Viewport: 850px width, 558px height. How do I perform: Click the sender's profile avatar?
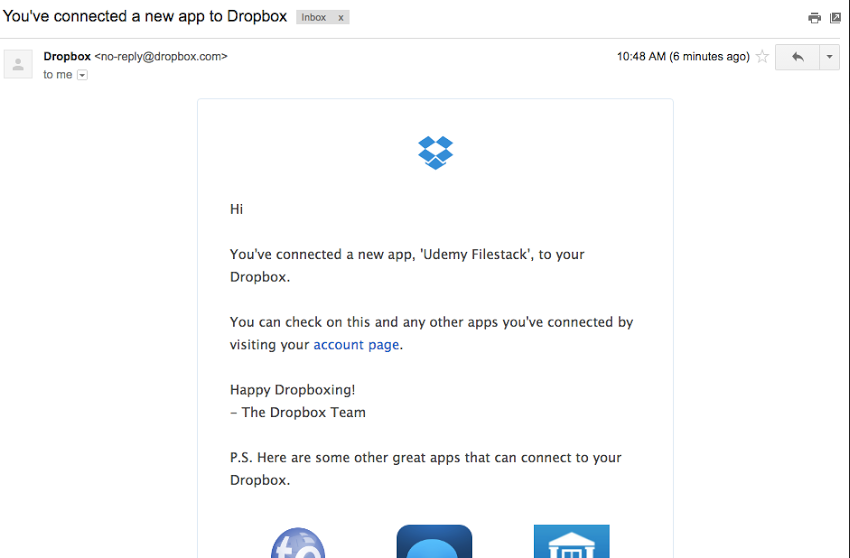[18, 64]
